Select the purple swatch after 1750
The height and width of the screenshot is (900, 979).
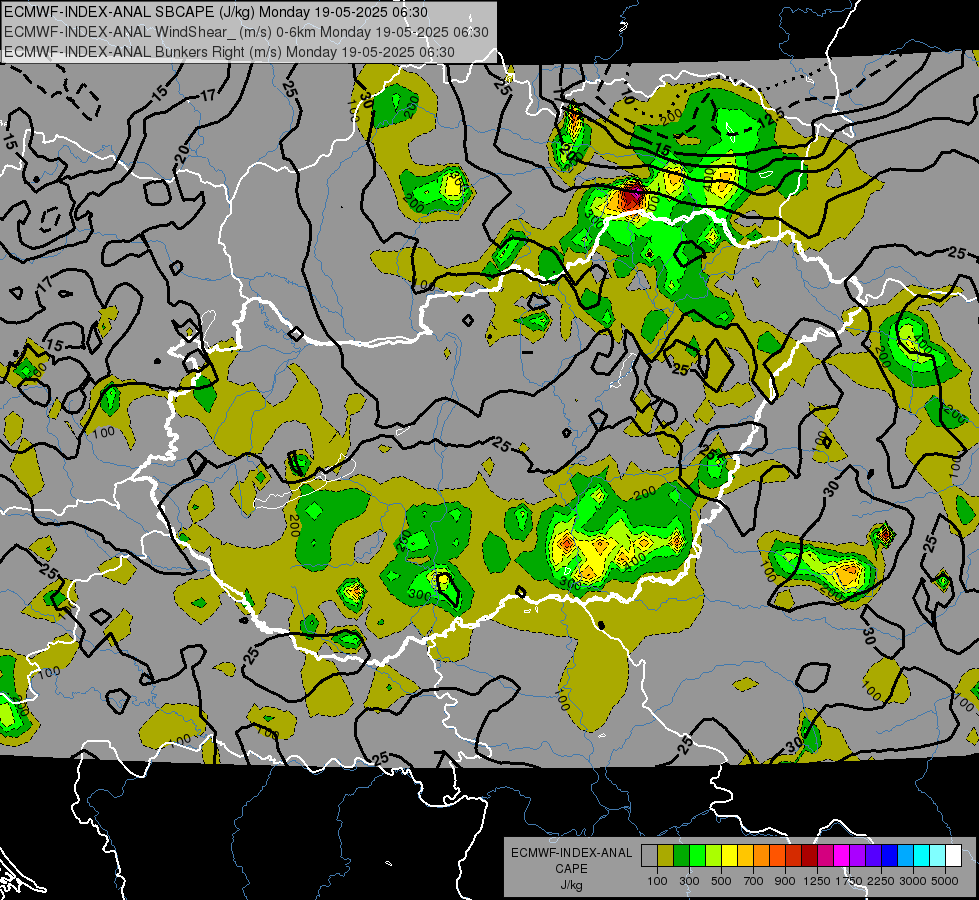(858, 855)
